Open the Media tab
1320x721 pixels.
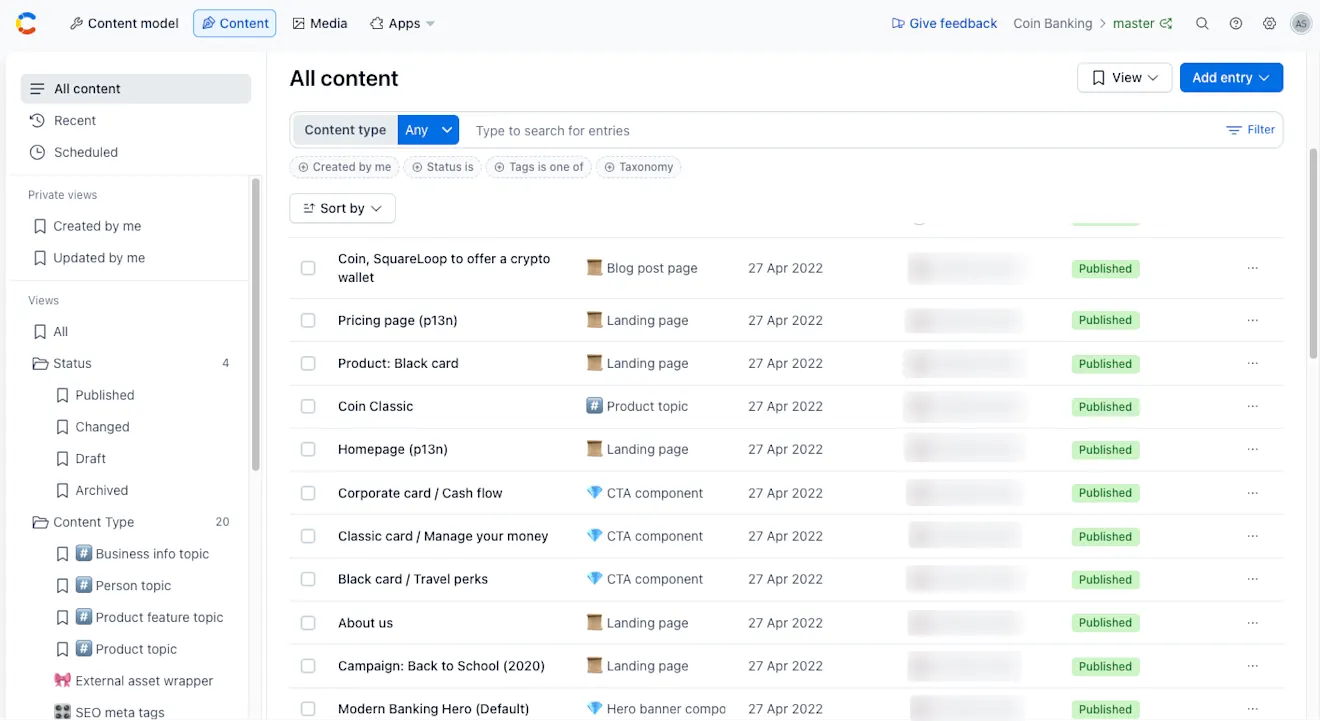320,23
